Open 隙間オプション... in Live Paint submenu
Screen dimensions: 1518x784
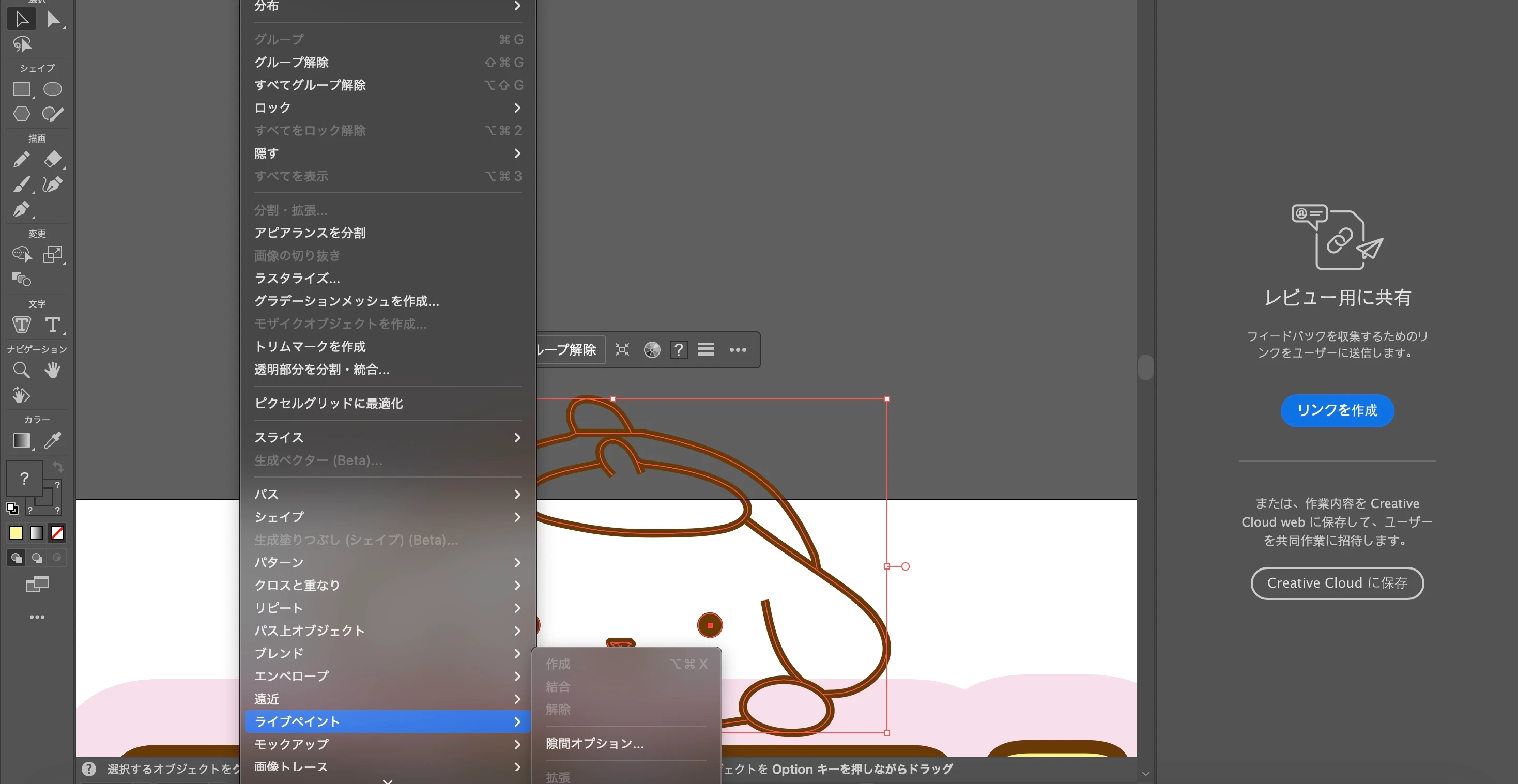tap(594, 743)
